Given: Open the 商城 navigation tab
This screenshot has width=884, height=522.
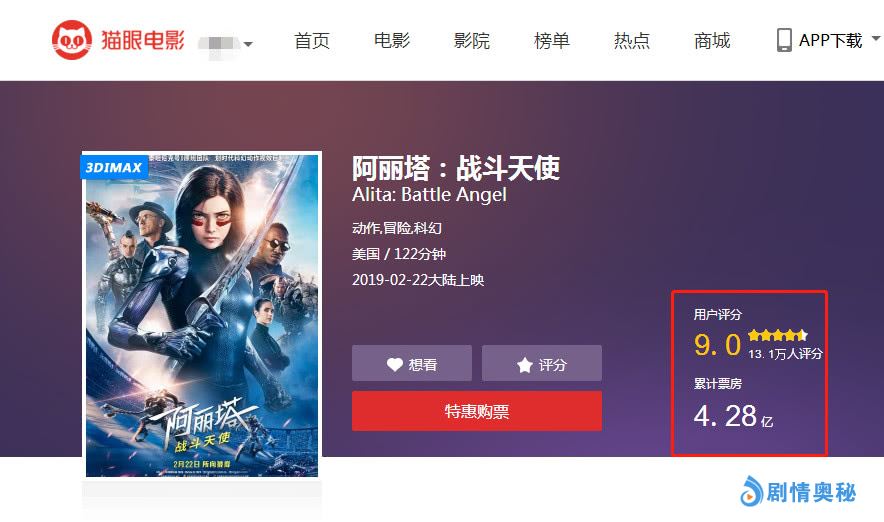Looking at the screenshot, I should (x=711, y=41).
